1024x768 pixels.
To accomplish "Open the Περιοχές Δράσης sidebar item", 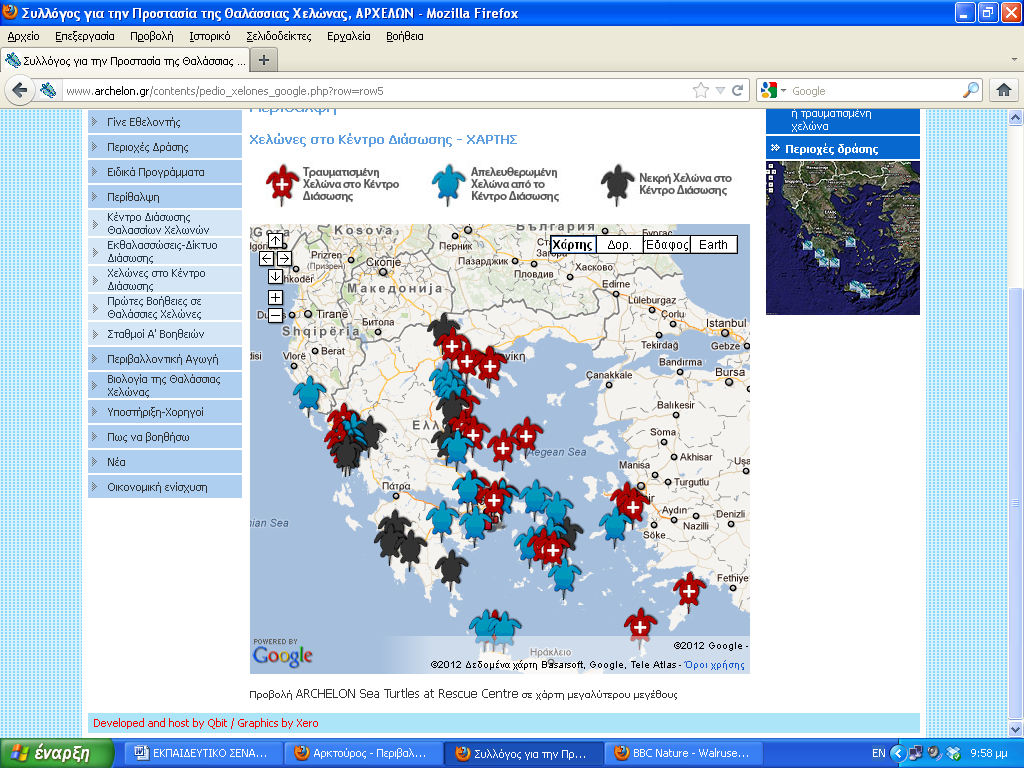I will [165, 147].
